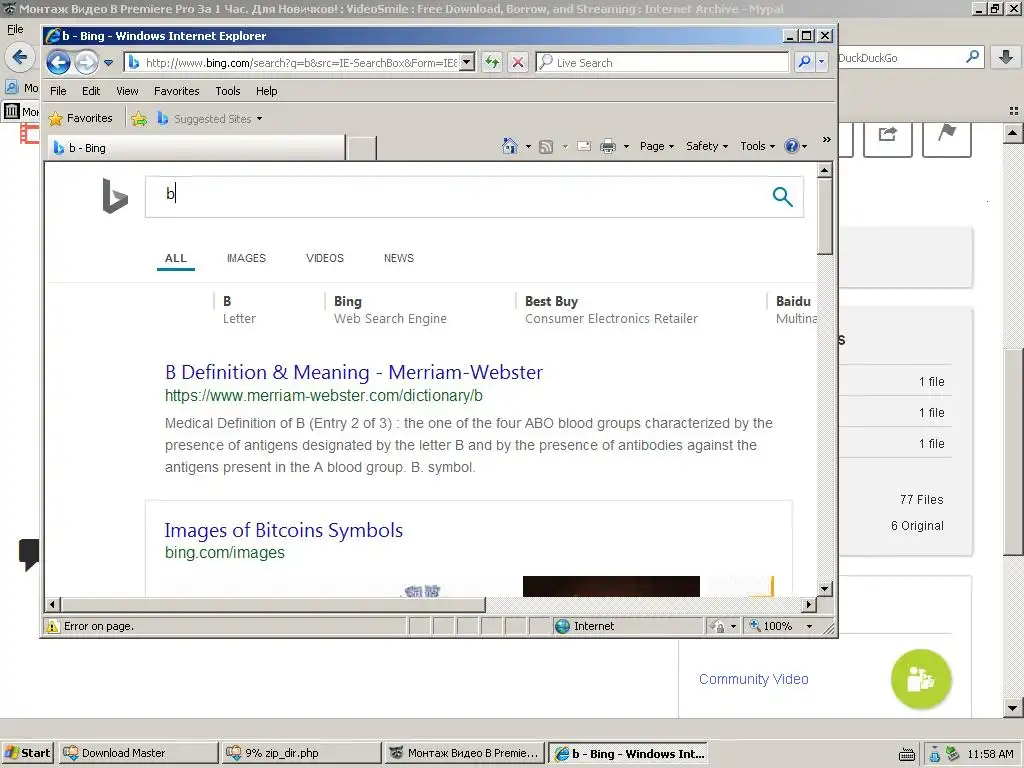This screenshot has height=768, width=1024.
Task: Open the zoom level dropdown arrow
Action: click(810, 626)
